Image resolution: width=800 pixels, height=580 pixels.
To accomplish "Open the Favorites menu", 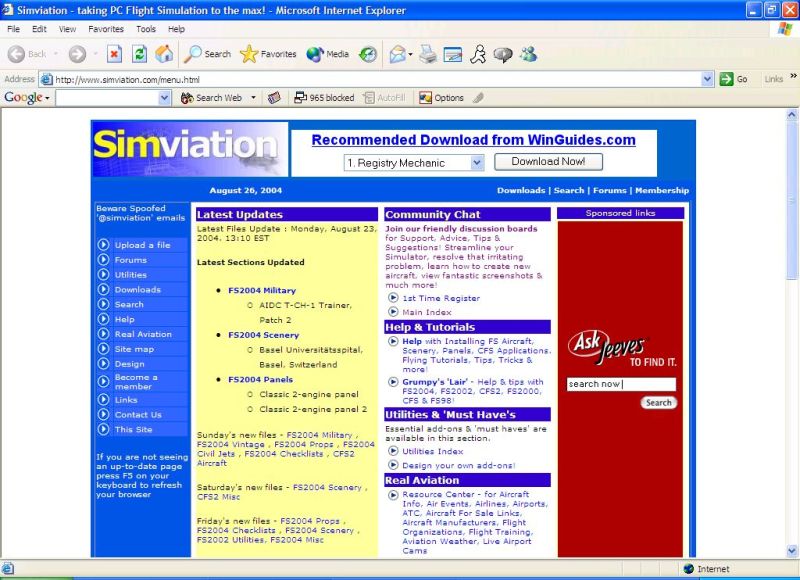I will [x=106, y=29].
